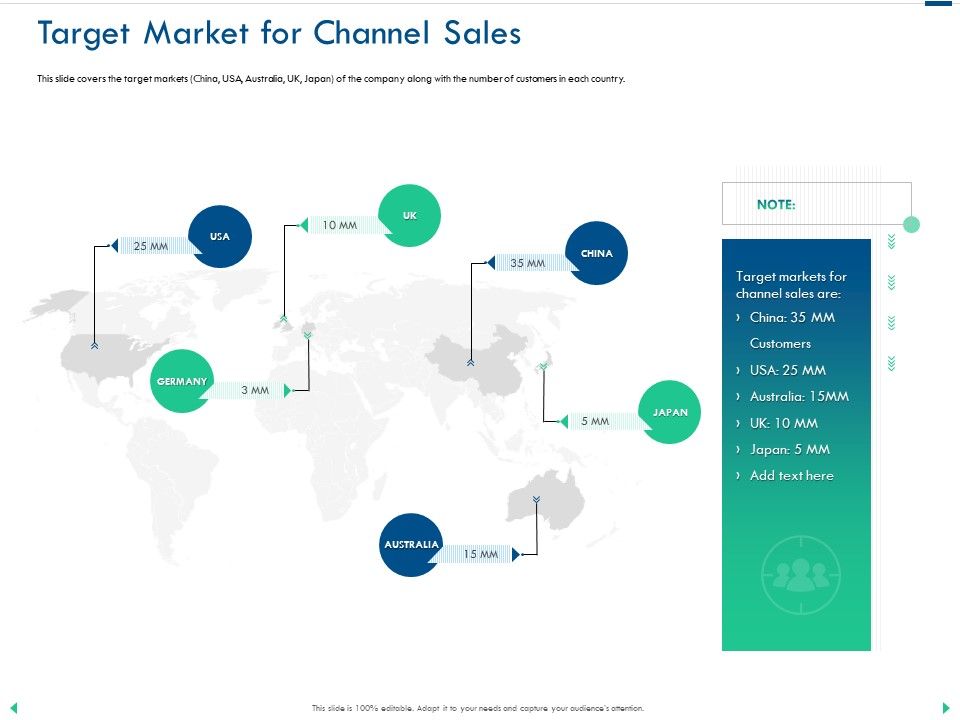Select the slide title Target Market for Channel Sales
960x720 pixels.
279,33
